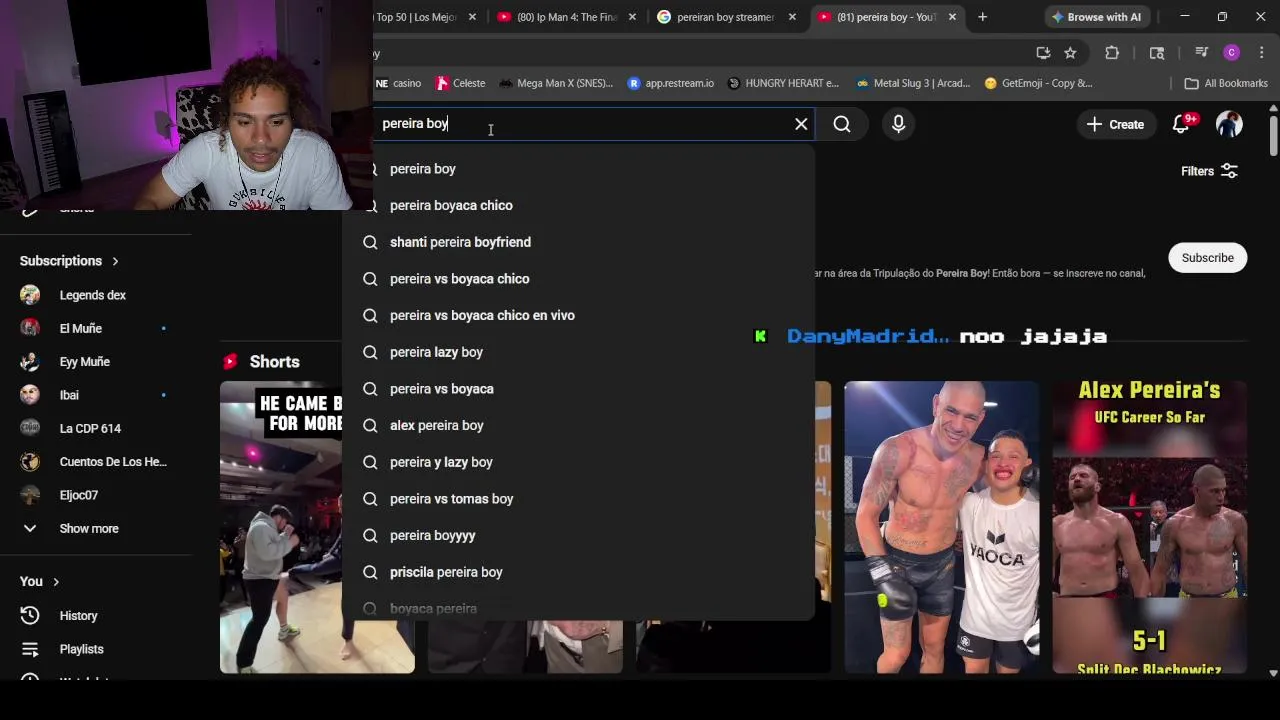Close the 'pereiran boy streamer' tab
Image resolution: width=1280 pixels, height=720 pixels.
(x=792, y=17)
